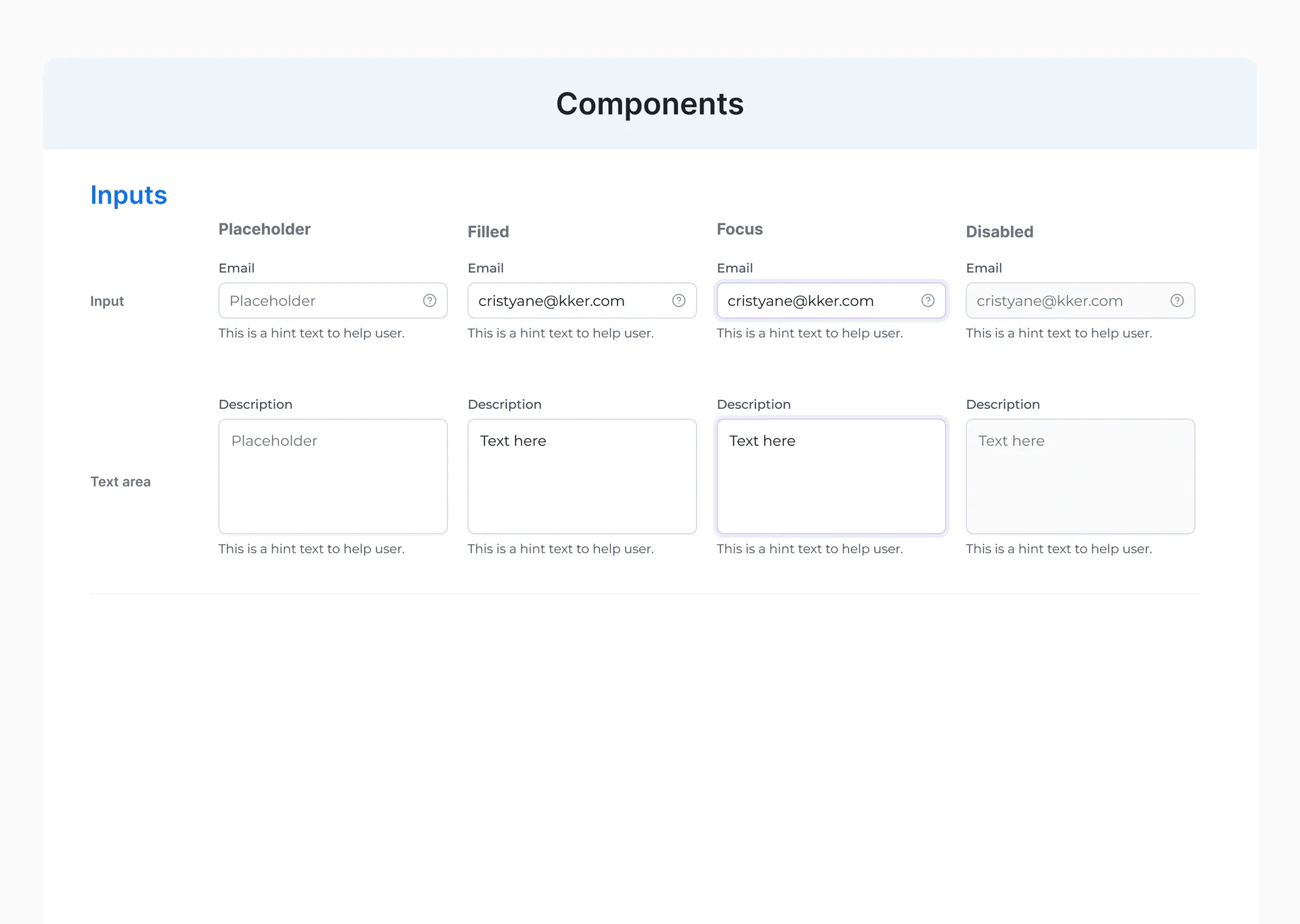
Task: Click the Inputs section heading
Action: (129, 196)
